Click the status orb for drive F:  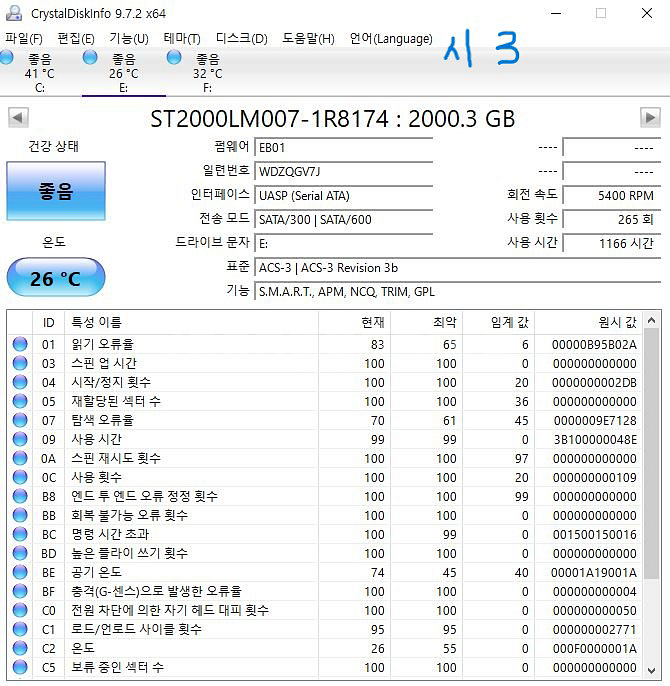coord(176,58)
